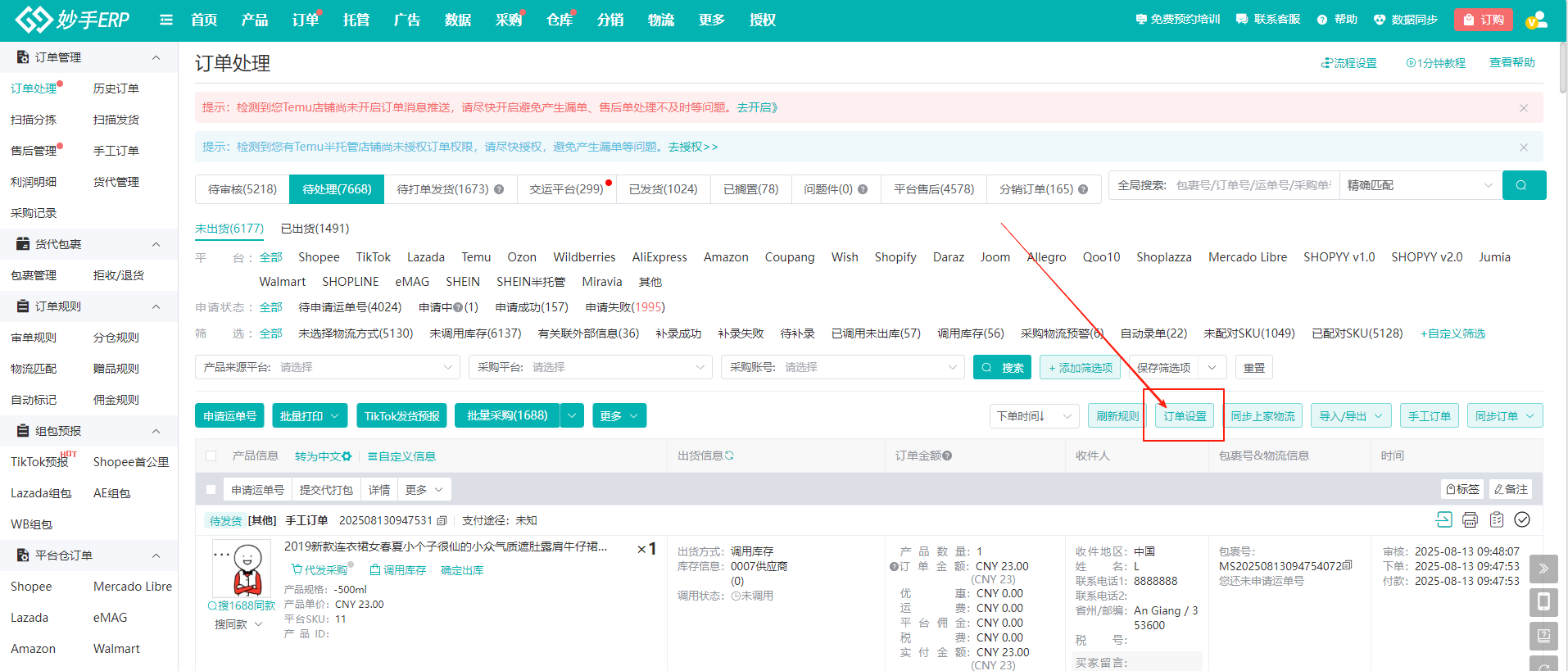Expand the 搜同款 dropdown under the thumbnail
This screenshot has width=1568, height=671.
point(239,624)
